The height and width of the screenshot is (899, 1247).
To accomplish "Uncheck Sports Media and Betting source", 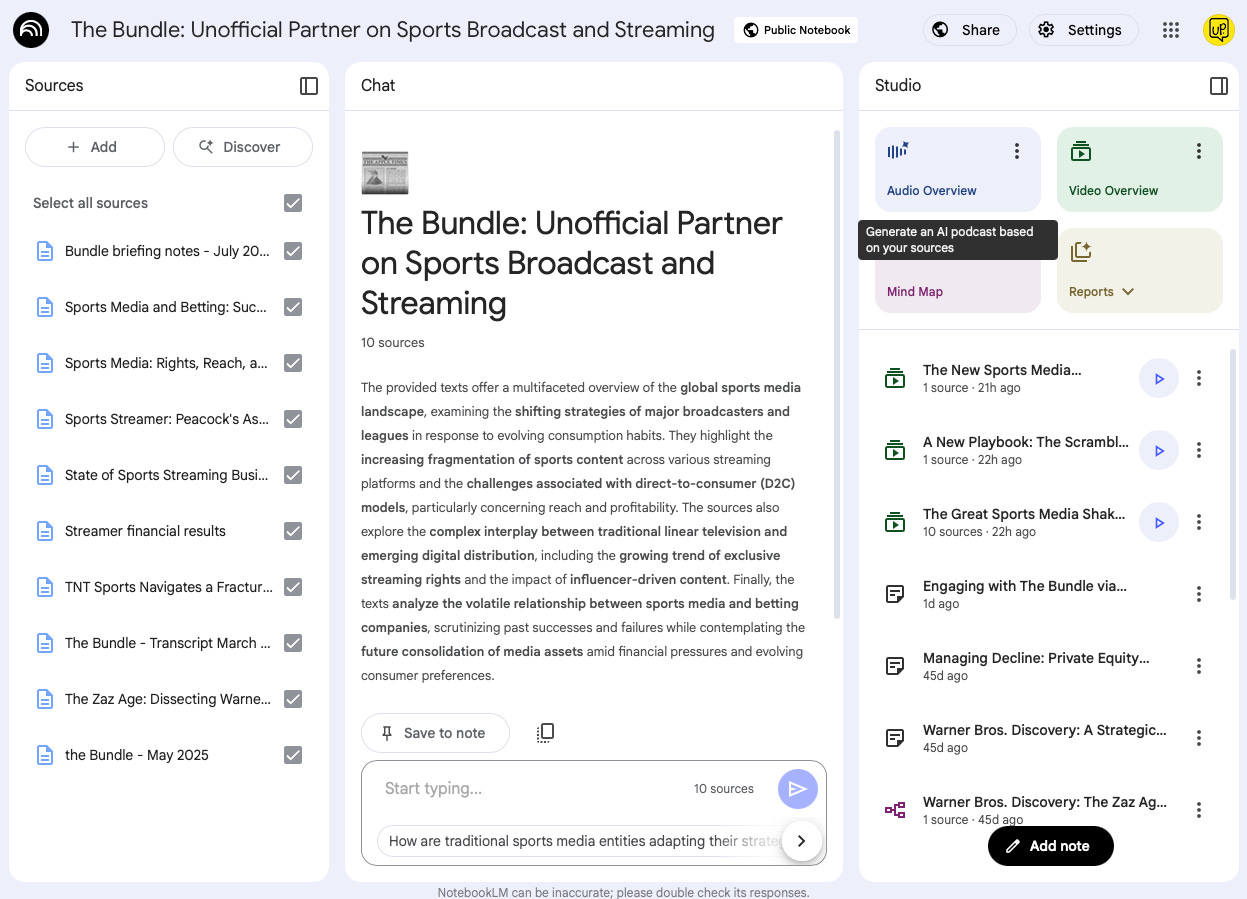I will (x=293, y=307).
